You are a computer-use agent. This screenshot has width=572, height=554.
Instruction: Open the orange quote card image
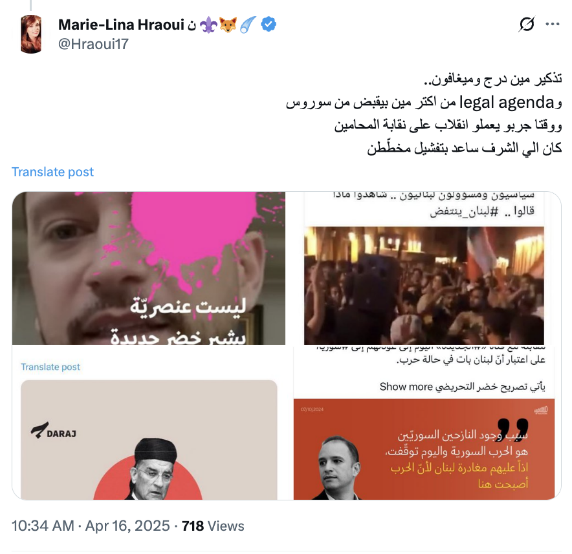click(x=424, y=449)
